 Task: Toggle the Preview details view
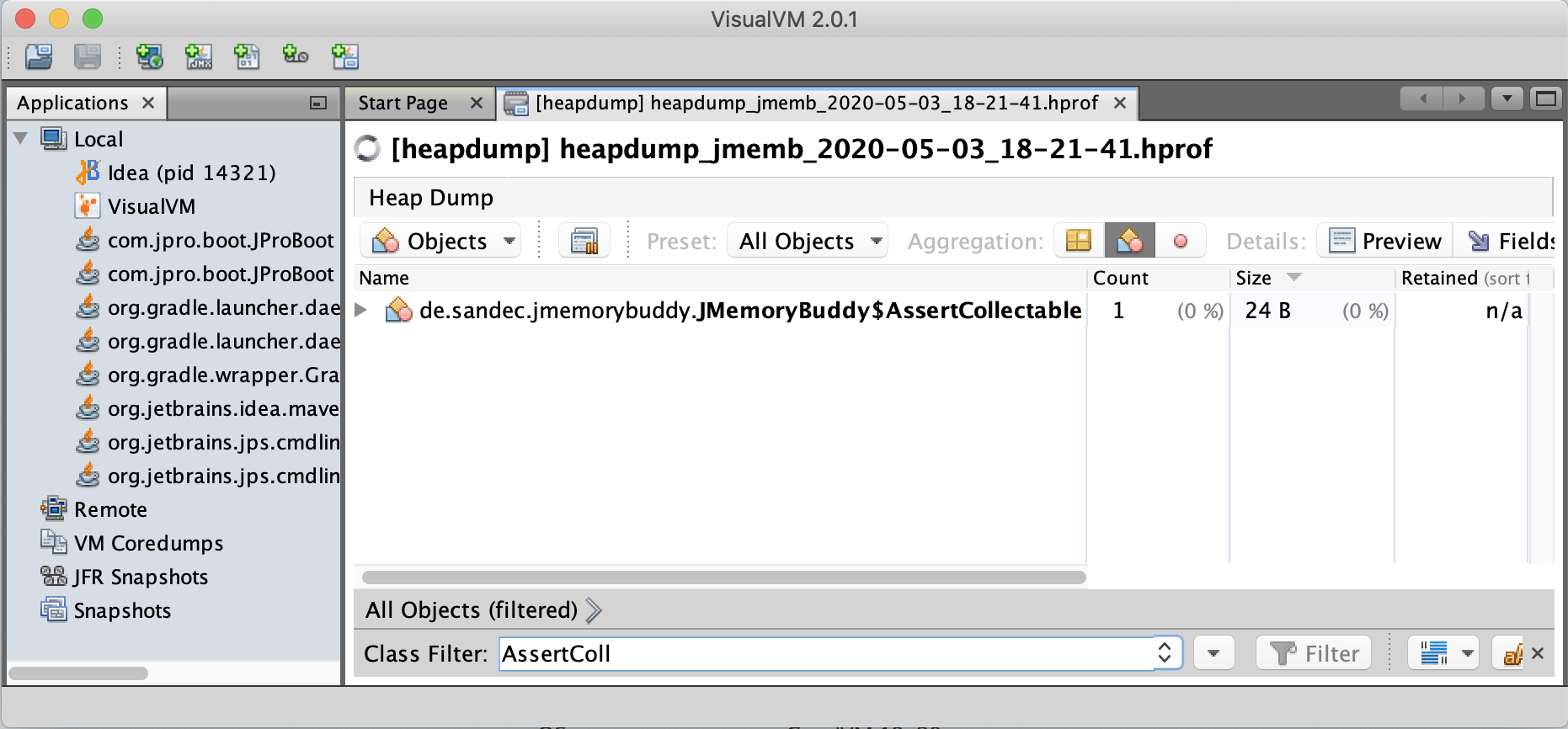pyautogui.click(x=1385, y=242)
